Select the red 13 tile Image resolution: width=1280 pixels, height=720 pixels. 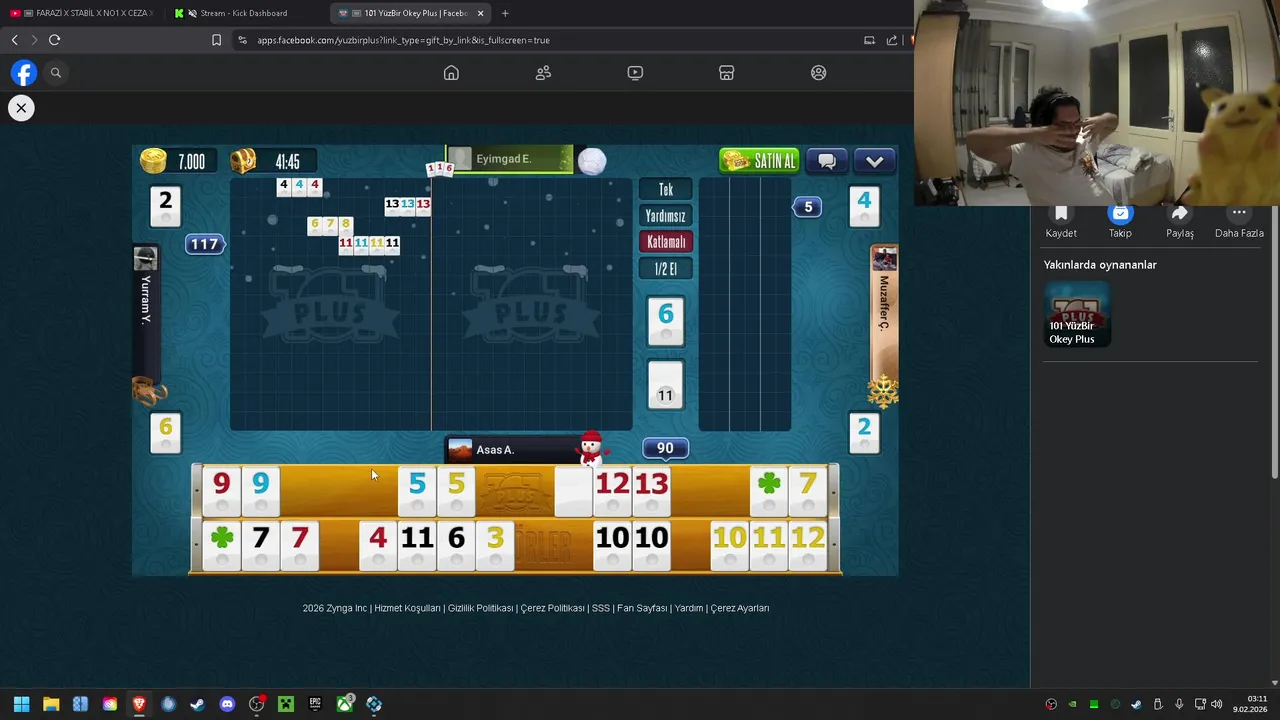pyautogui.click(x=651, y=490)
